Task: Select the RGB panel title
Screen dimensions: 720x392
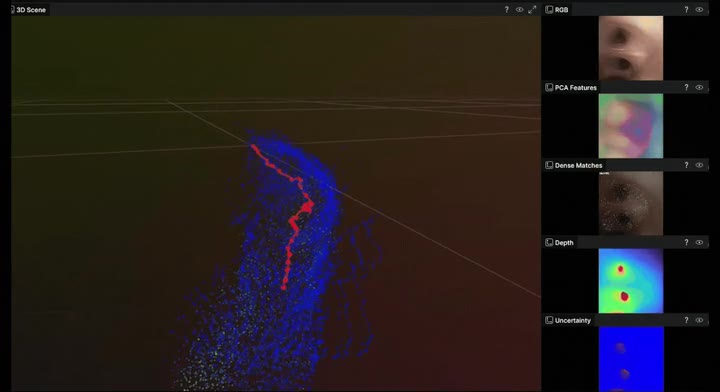Action: (562, 10)
